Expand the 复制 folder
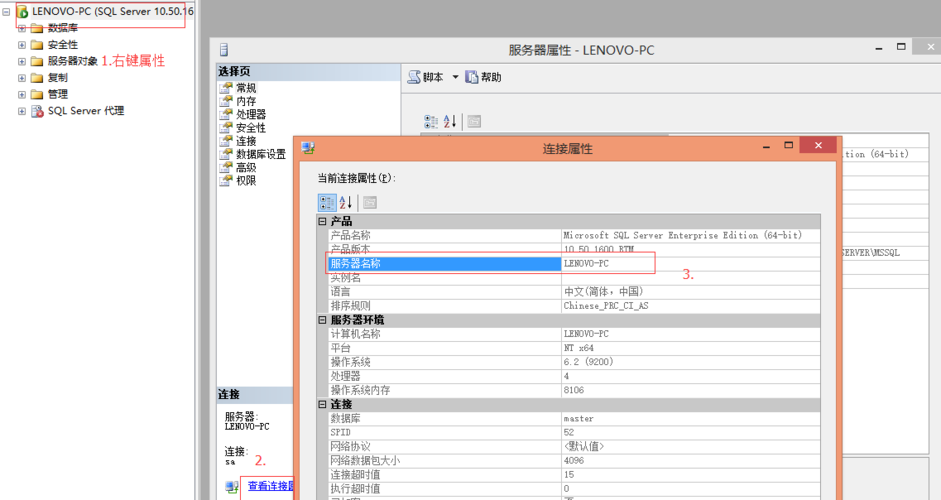The image size is (941, 500). pyautogui.click(x=22, y=78)
